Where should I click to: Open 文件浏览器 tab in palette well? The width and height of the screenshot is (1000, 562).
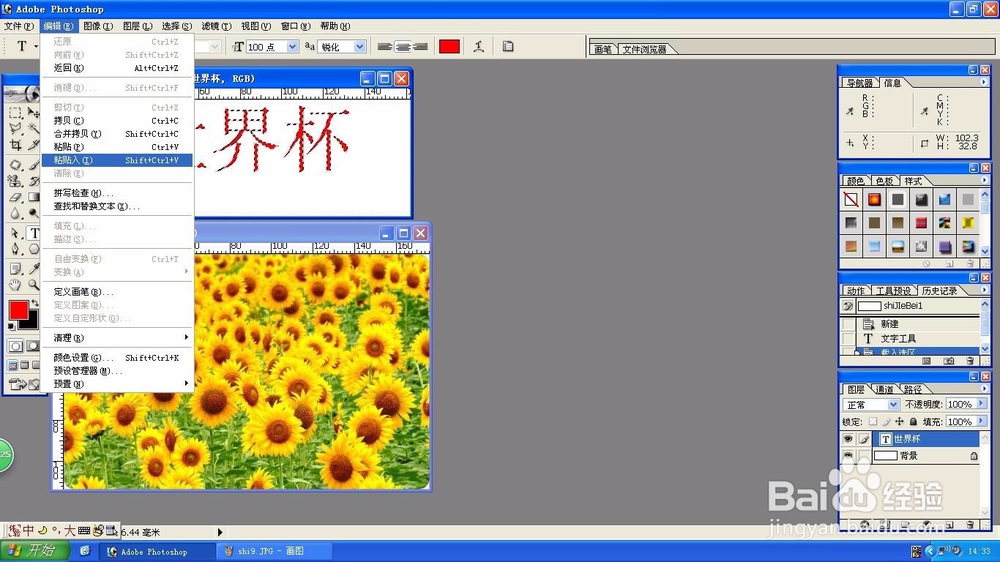coord(644,49)
